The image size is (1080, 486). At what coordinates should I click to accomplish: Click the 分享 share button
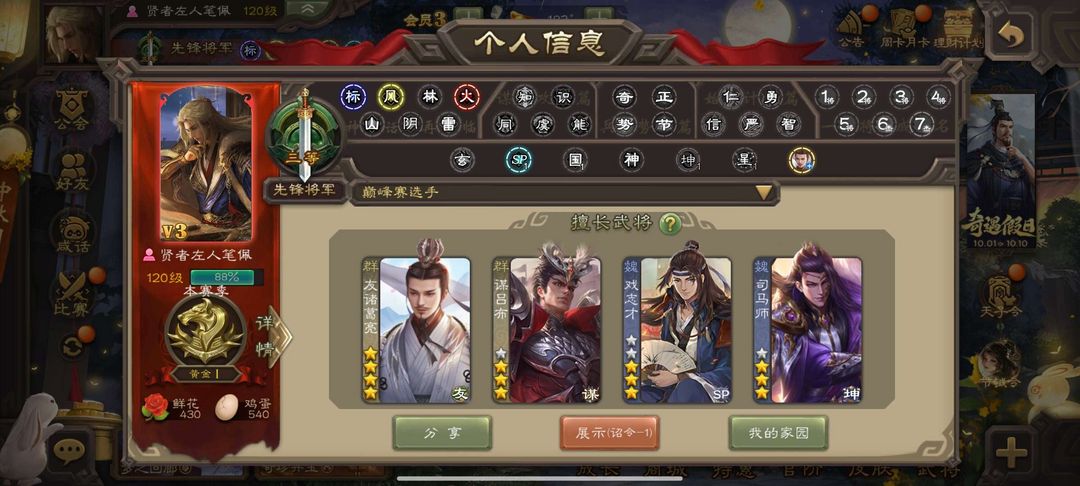[442, 433]
